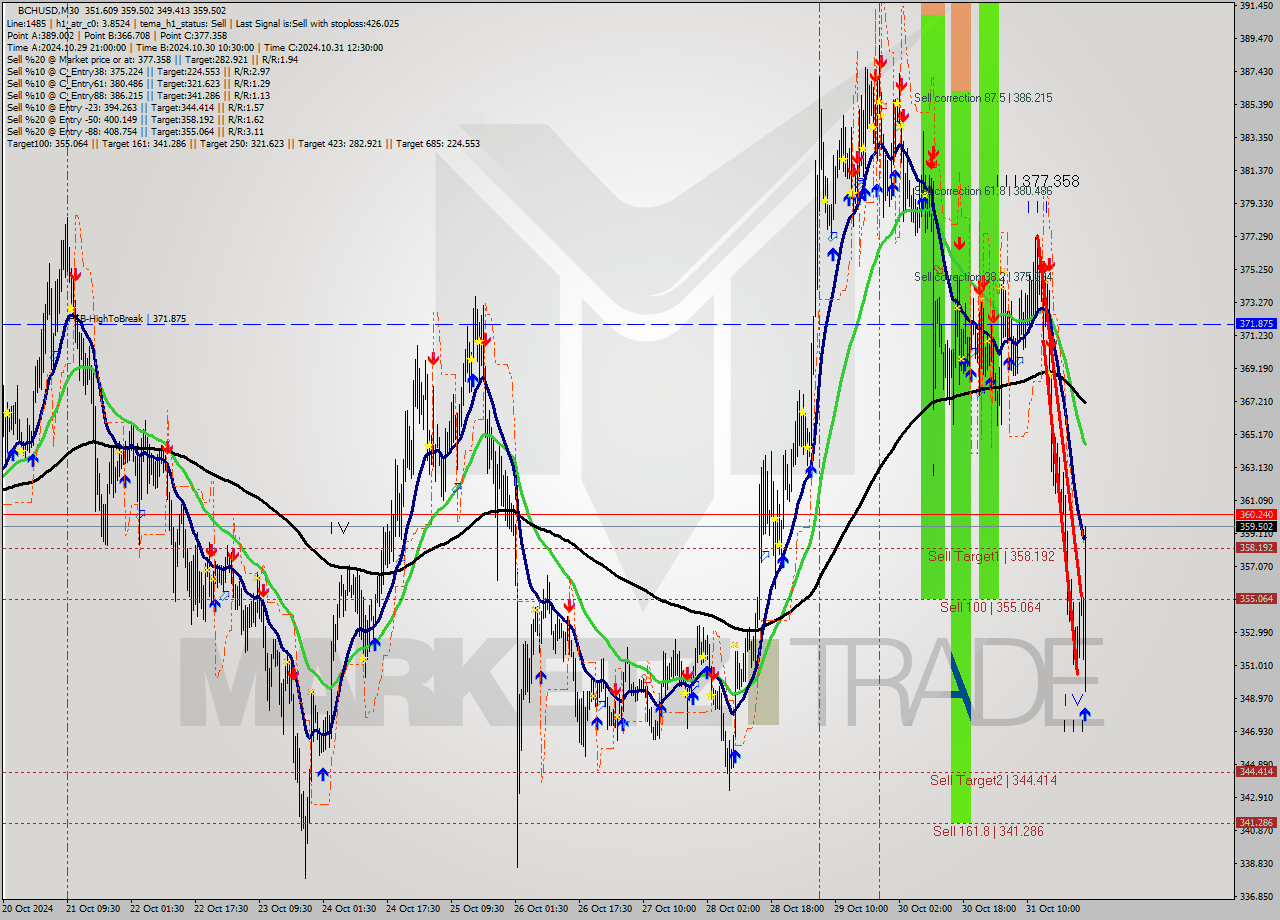Click the '28 Oct 18:00' time axis label

click(797, 909)
